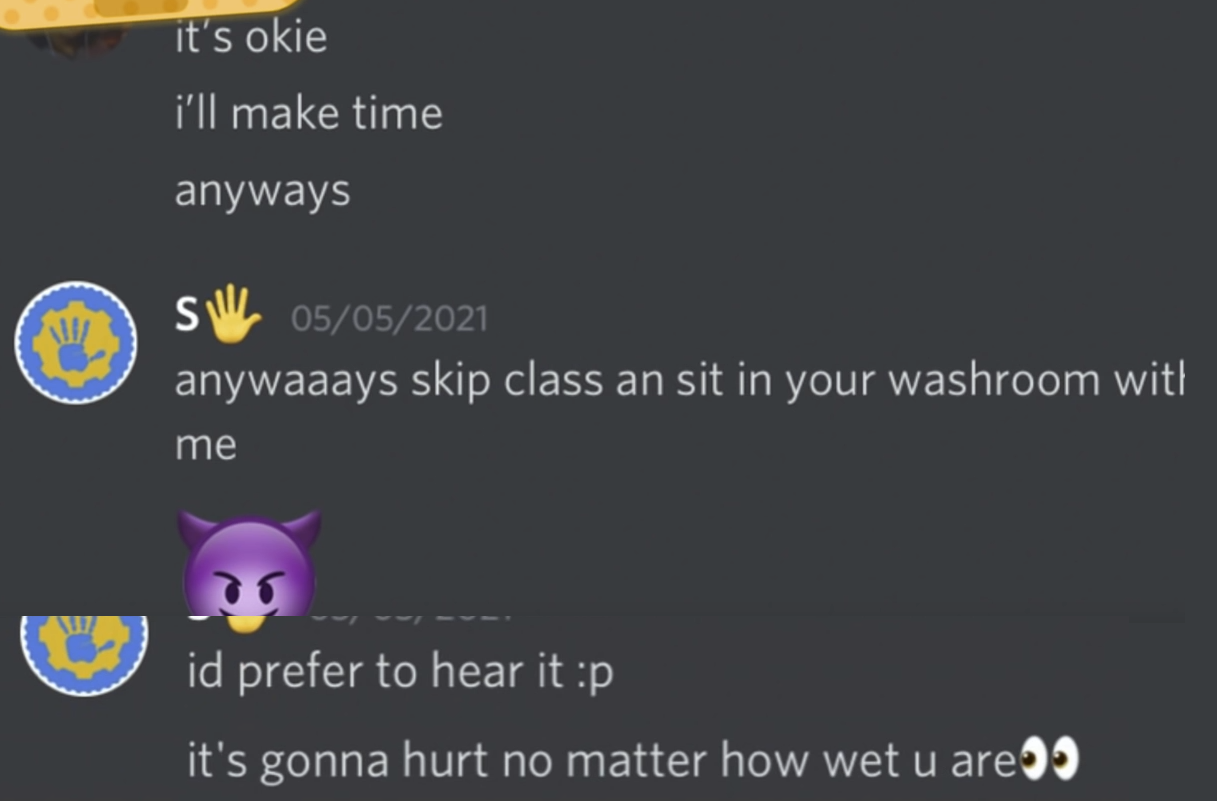This screenshot has height=801, width=1217.
Task: Select the message starting "it's gonna hurt"
Action: click(x=634, y=761)
